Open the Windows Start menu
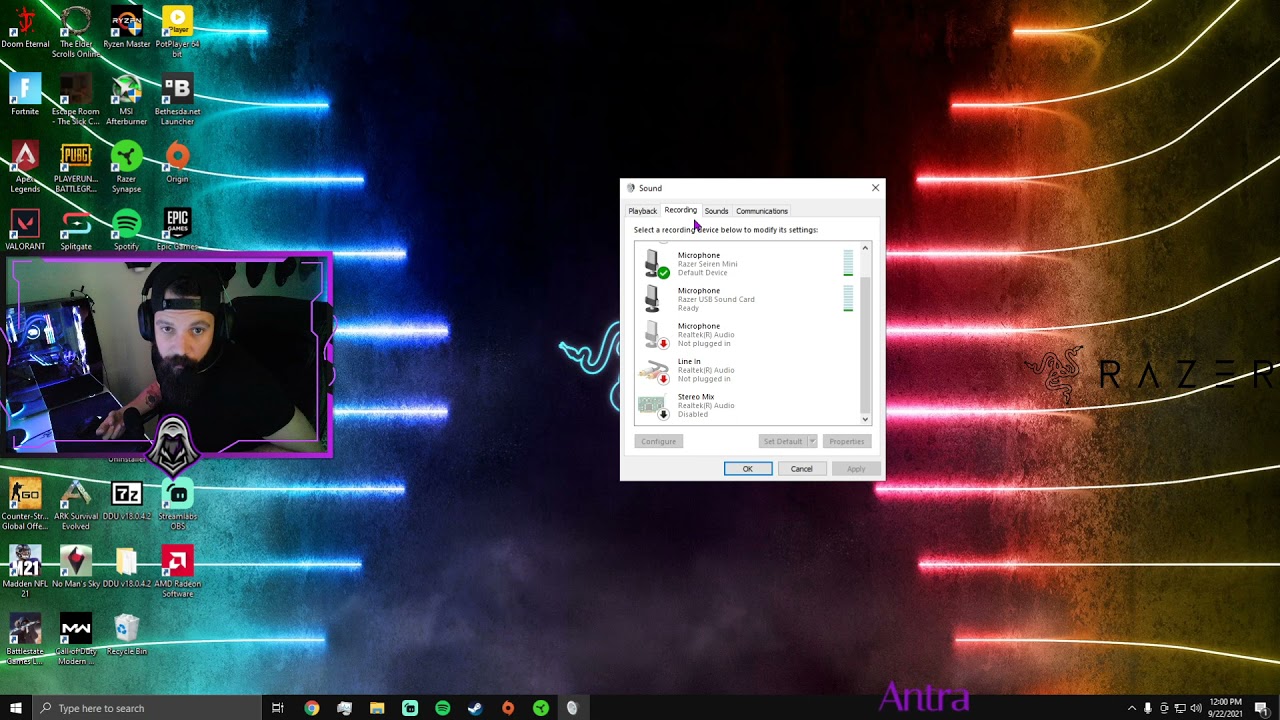This screenshot has height=720, width=1280. click(x=15, y=708)
